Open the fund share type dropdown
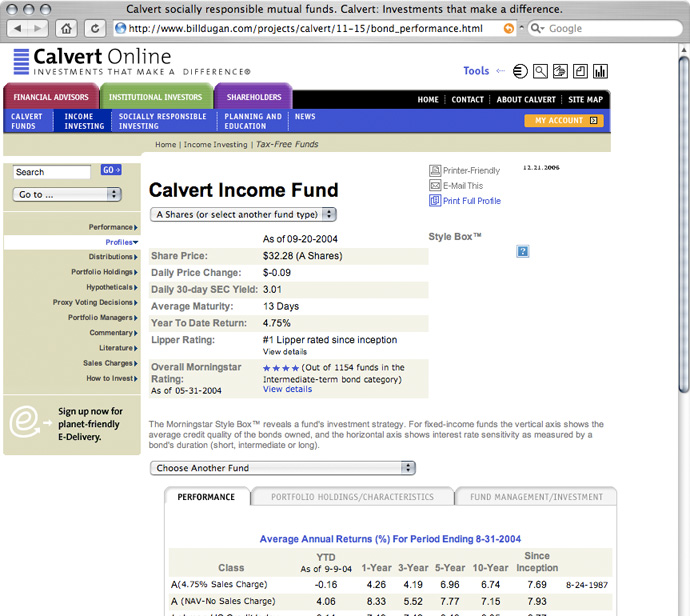Image resolution: width=690 pixels, height=616 pixels. (243, 215)
